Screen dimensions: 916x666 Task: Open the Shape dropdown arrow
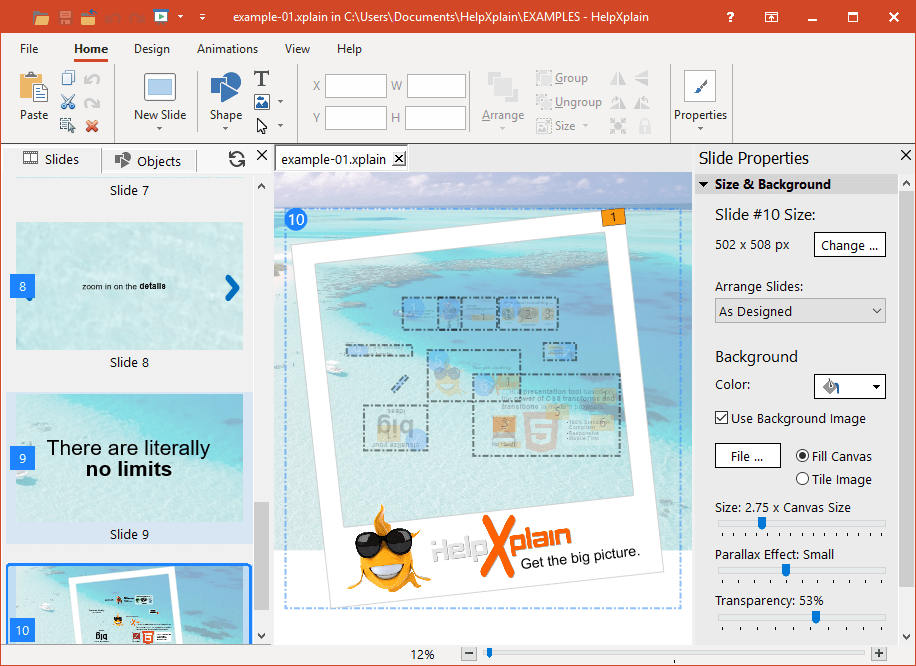point(225,129)
